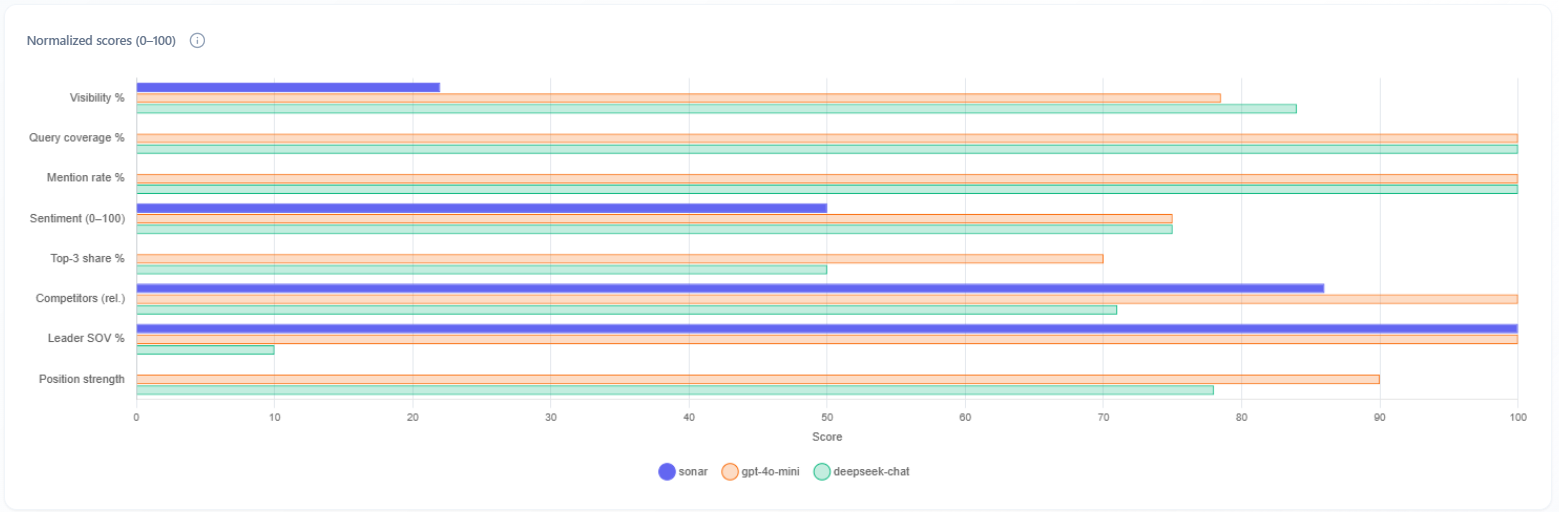1559x512 pixels.
Task: Click the gpt-4o-mini Sentiment bar
Action: pos(654,219)
